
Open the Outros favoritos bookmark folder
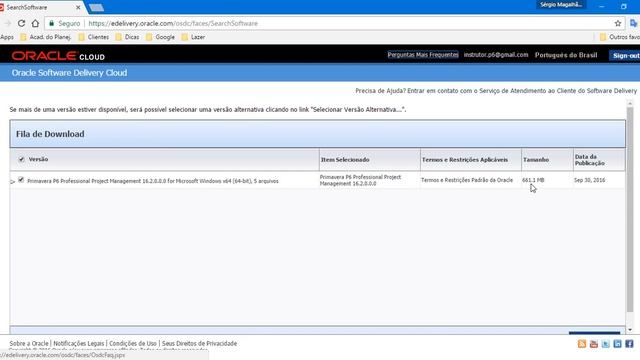[x=620, y=37]
